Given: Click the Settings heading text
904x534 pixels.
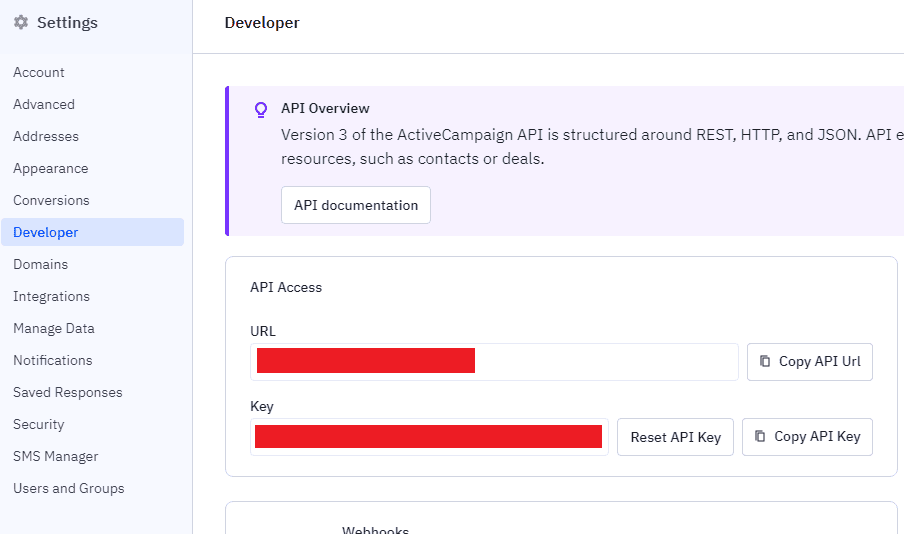Looking at the screenshot, I should coord(67,22).
